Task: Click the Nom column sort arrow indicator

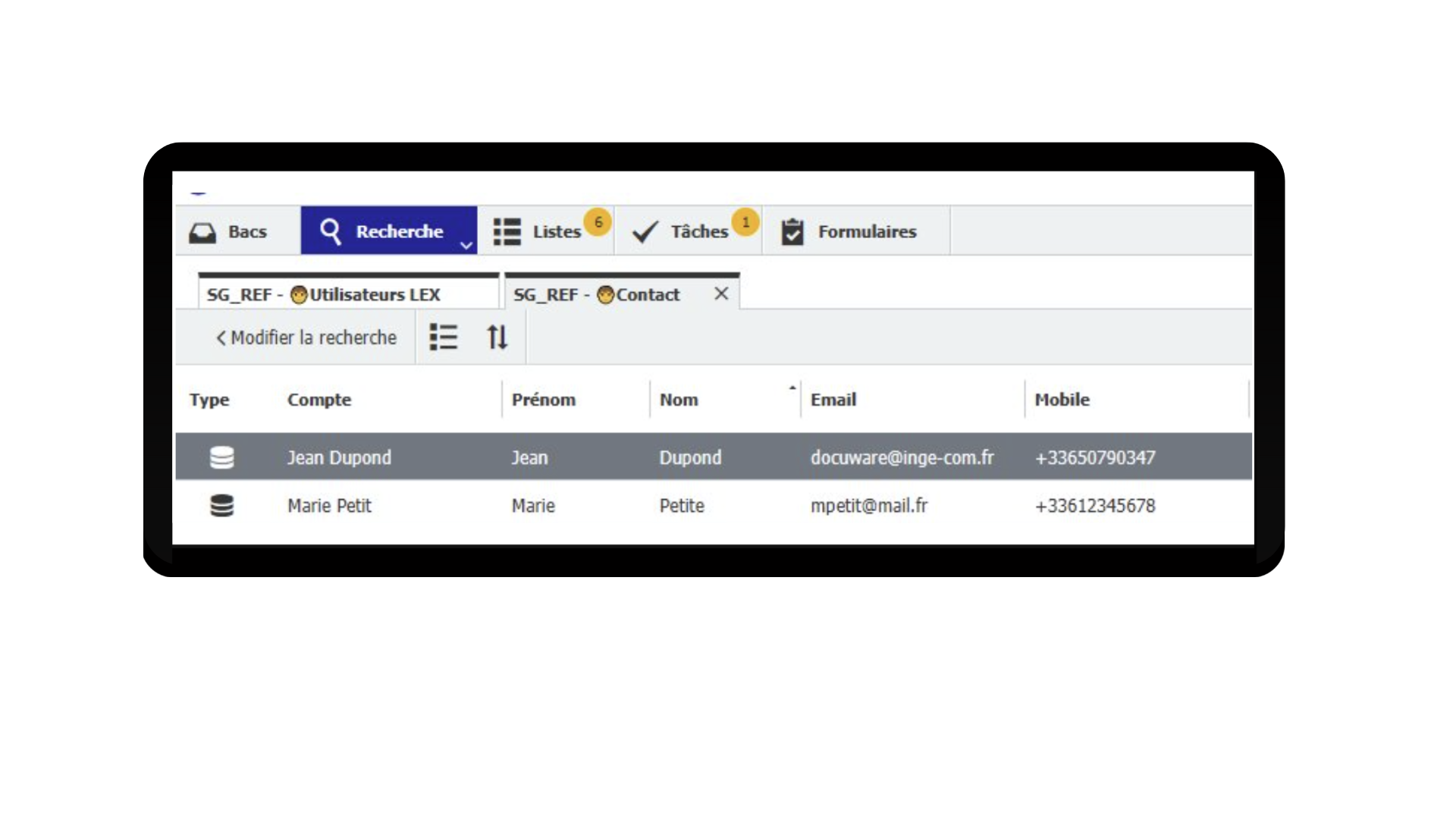Action: [x=792, y=388]
